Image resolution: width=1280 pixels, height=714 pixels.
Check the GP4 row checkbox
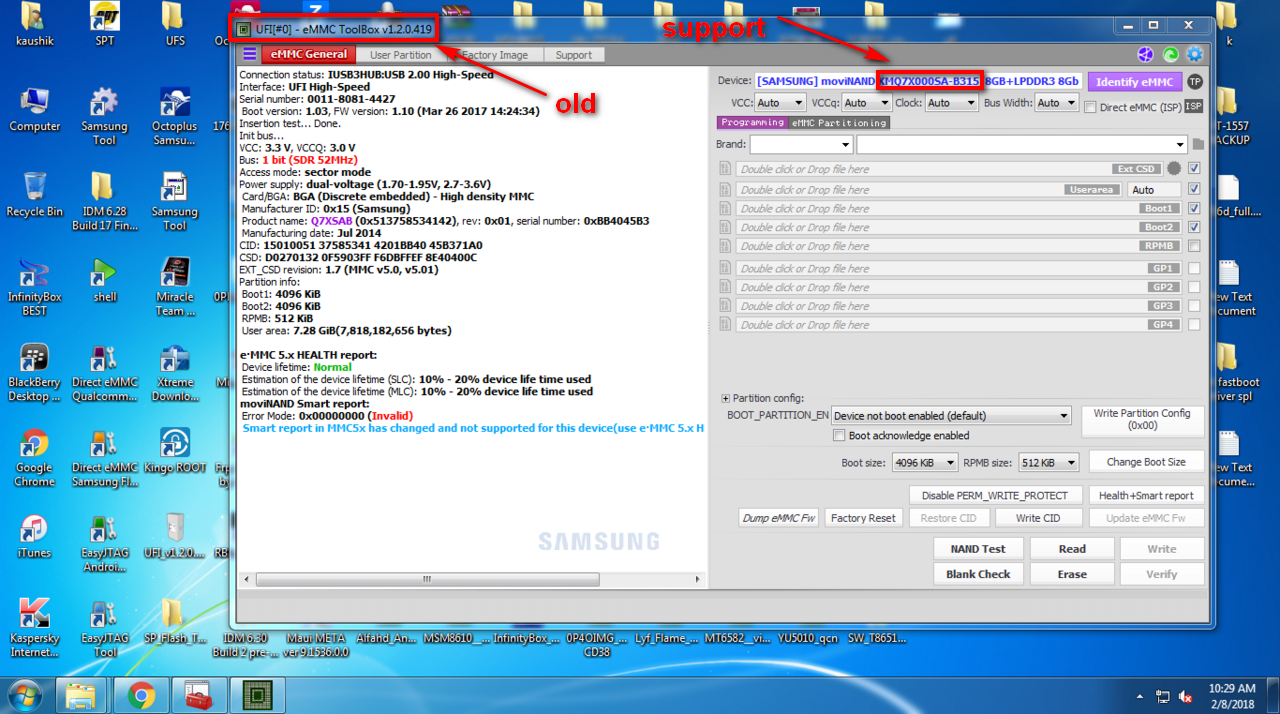pyautogui.click(x=1194, y=325)
